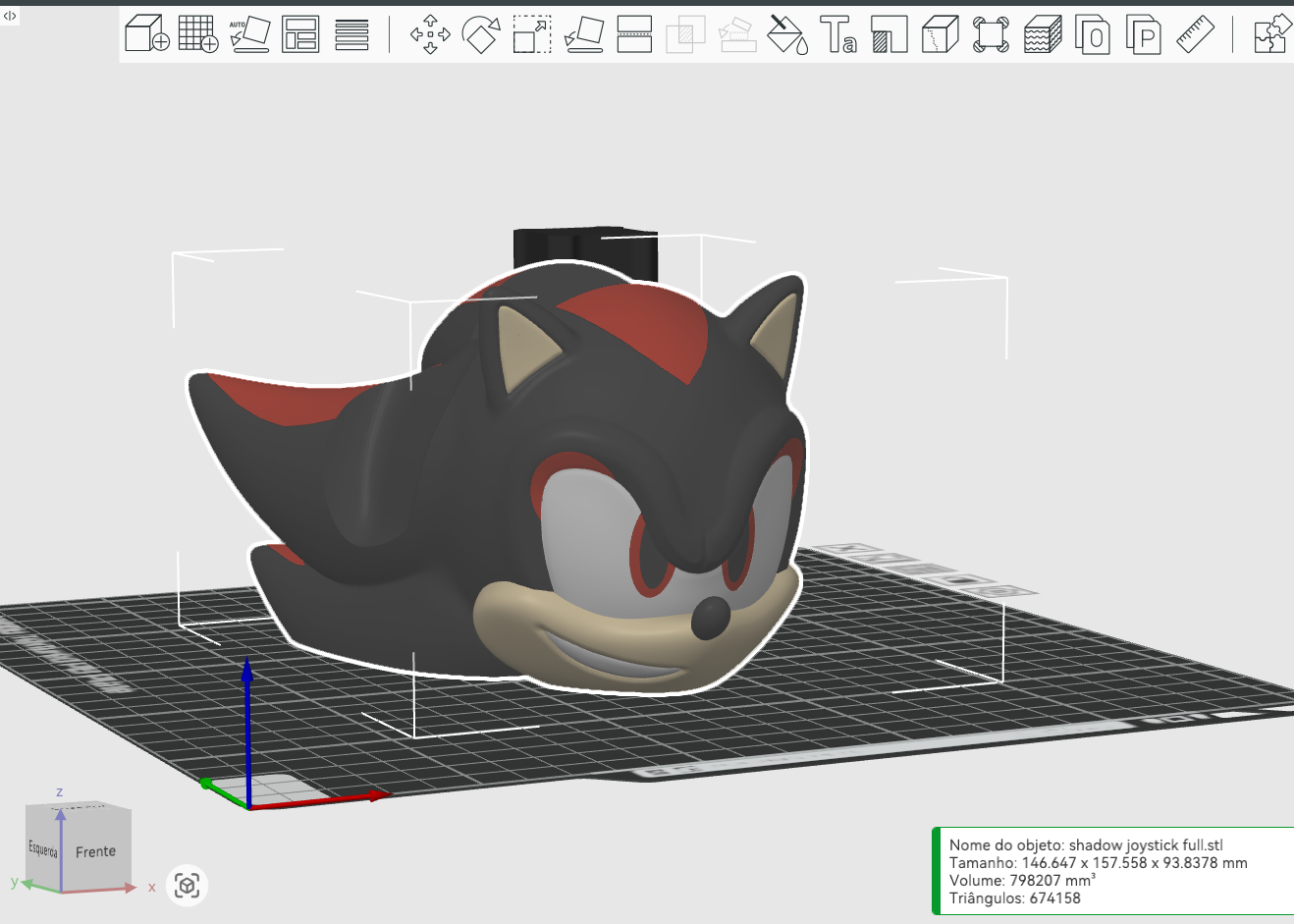Click the Add object cube icon

point(147,34)
